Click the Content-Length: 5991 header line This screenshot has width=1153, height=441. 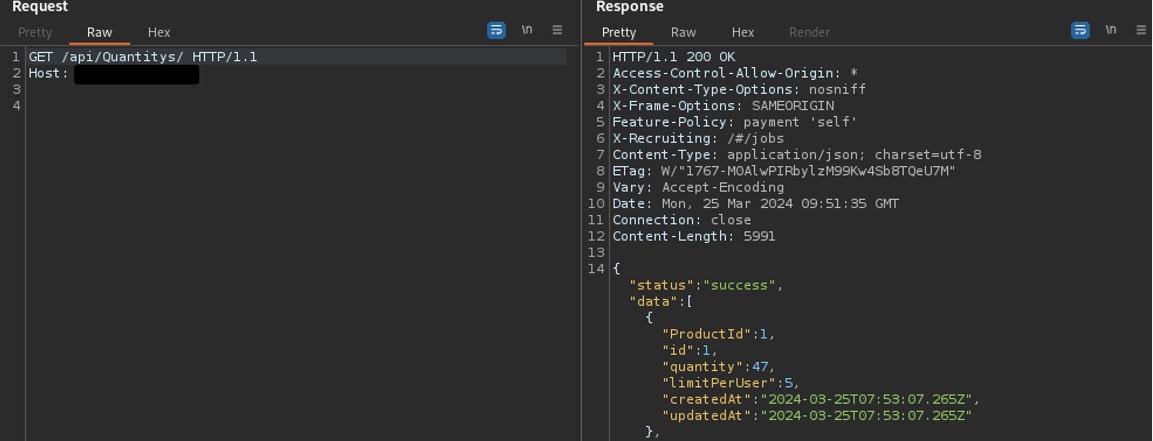pos(693,236)
